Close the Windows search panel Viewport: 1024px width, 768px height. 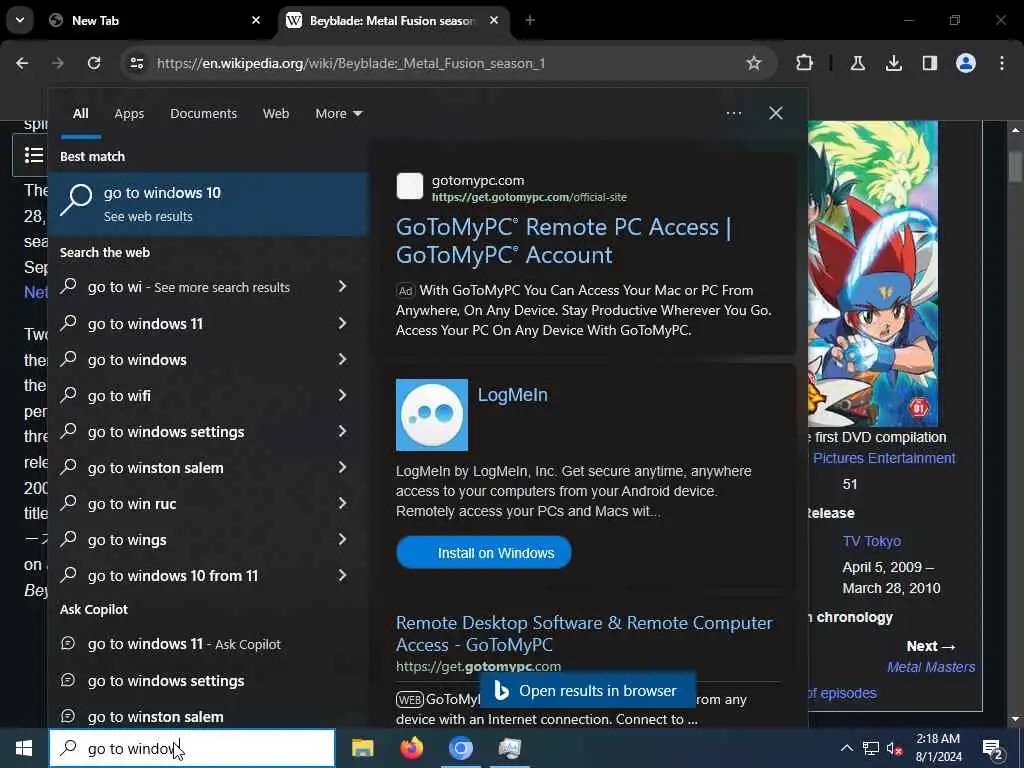coord(775,114)
